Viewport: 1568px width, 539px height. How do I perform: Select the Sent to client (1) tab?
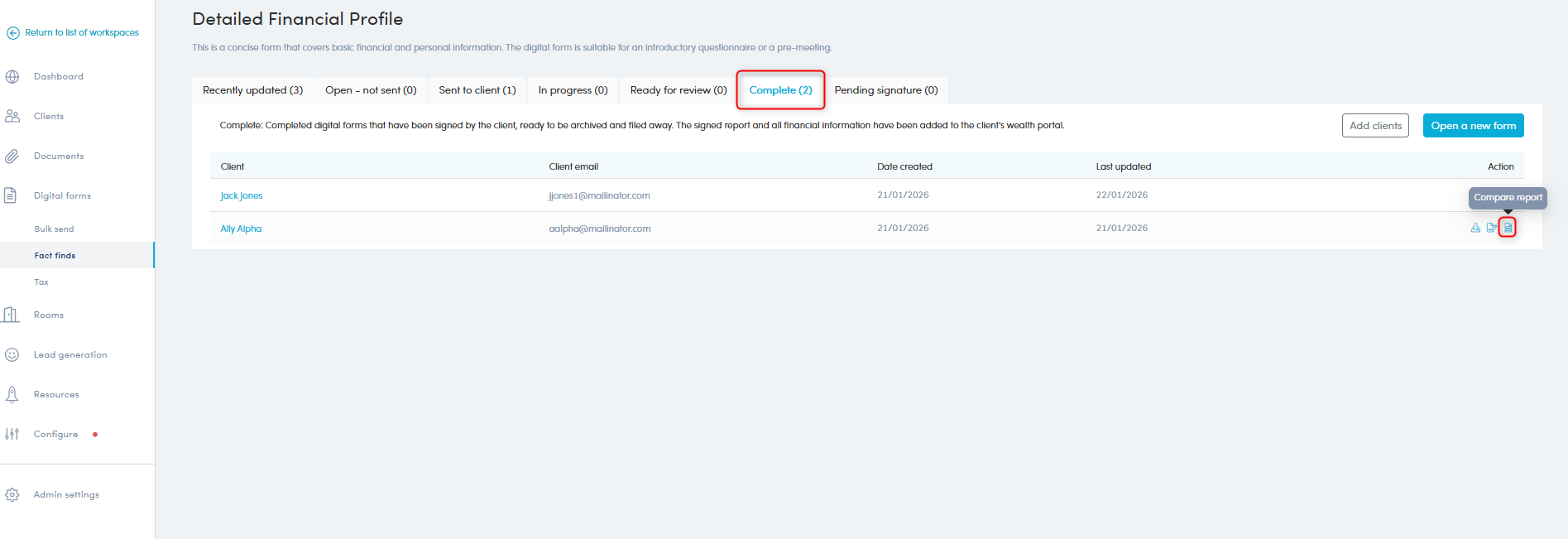(x=477, y=90)
